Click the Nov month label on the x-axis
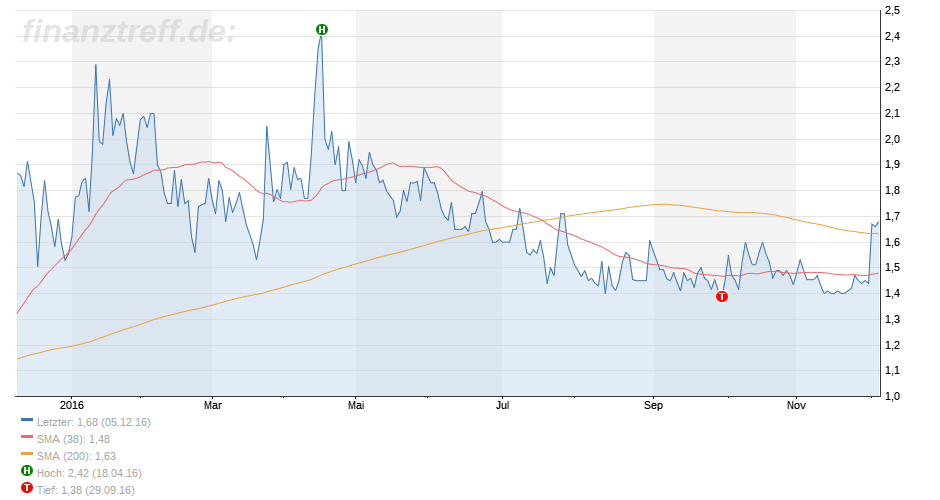The image size is (940, 500). point(796,405)
